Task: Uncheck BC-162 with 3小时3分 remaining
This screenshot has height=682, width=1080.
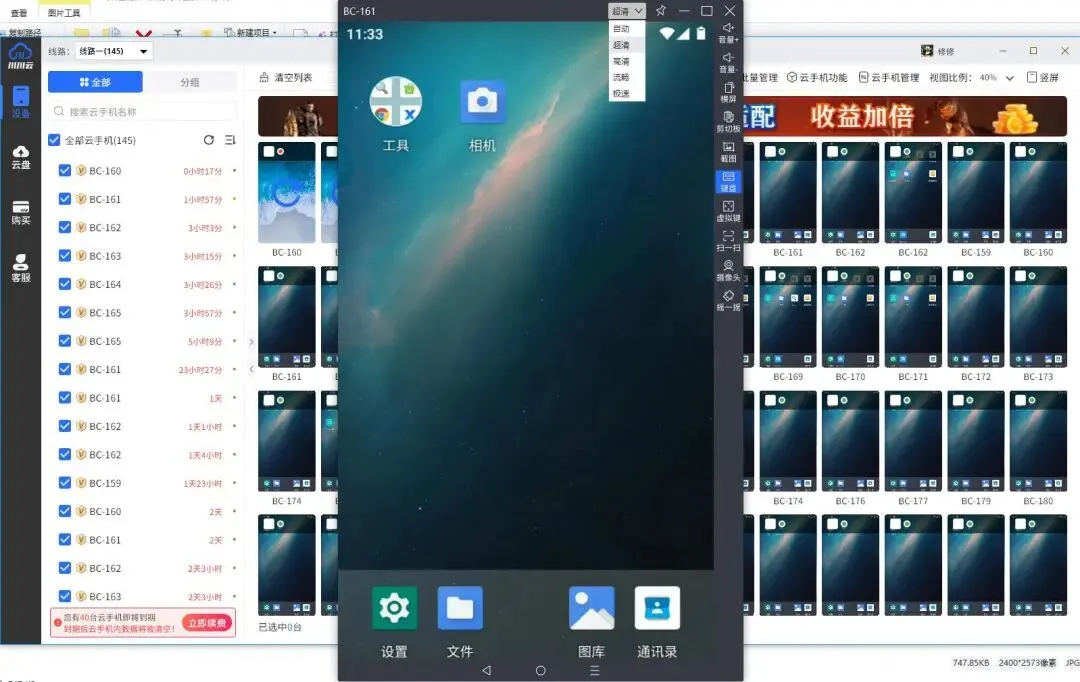Action: (x=65, y=227)
